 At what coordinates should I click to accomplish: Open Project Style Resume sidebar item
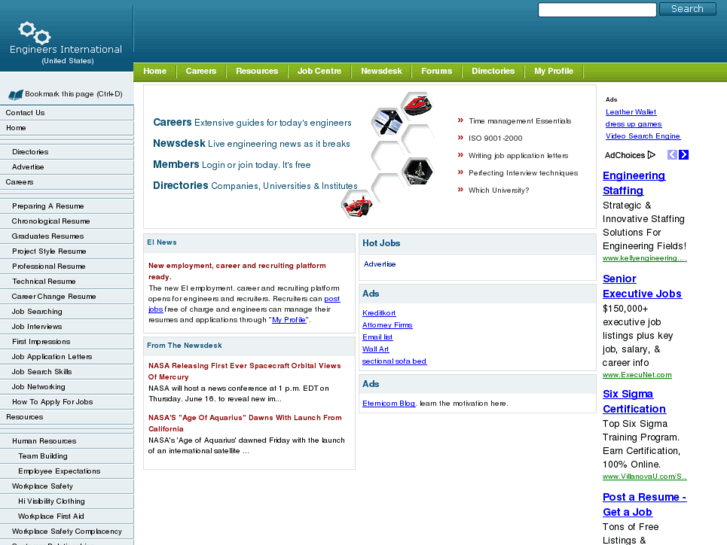[x=67, y=251]
